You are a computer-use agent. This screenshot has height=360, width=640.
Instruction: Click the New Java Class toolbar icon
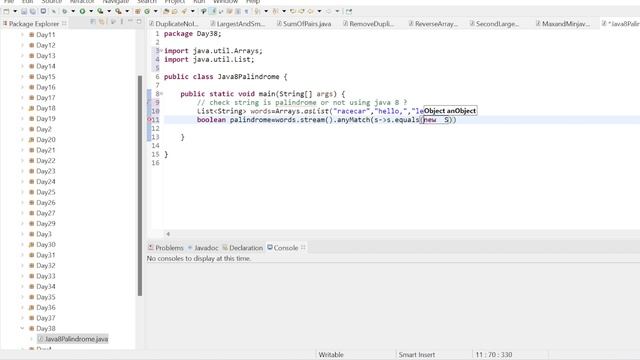pyautogui.click(x=147, y=11)
